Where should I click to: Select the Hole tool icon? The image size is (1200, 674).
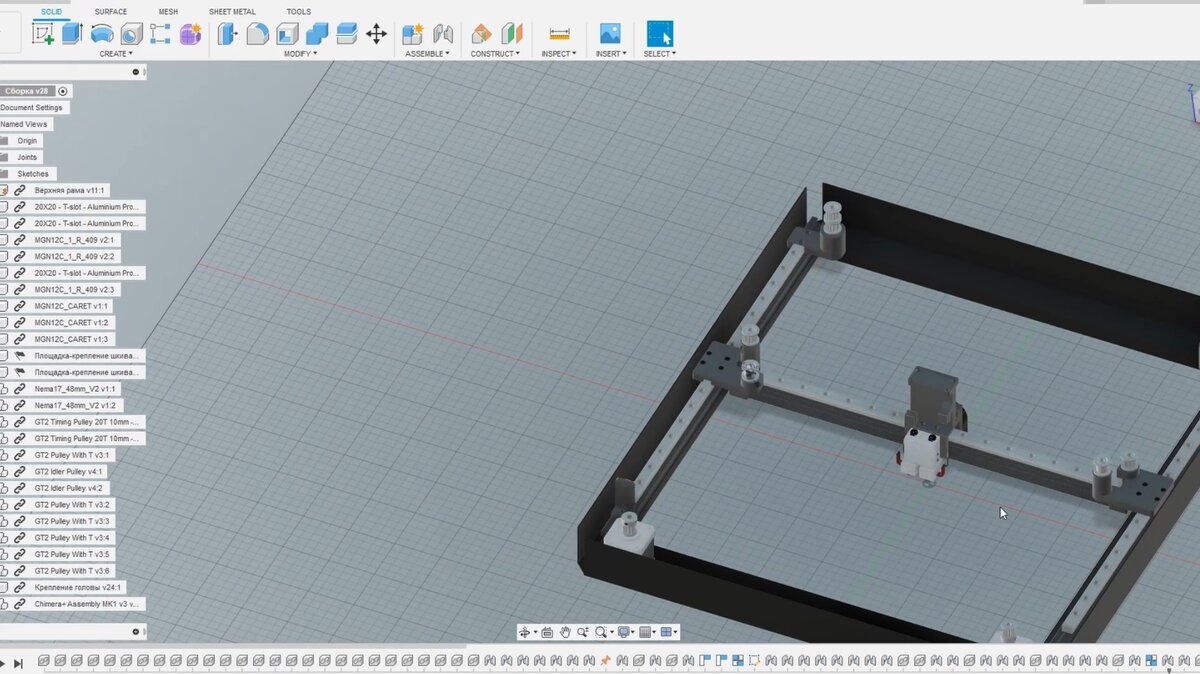(131, 34)
